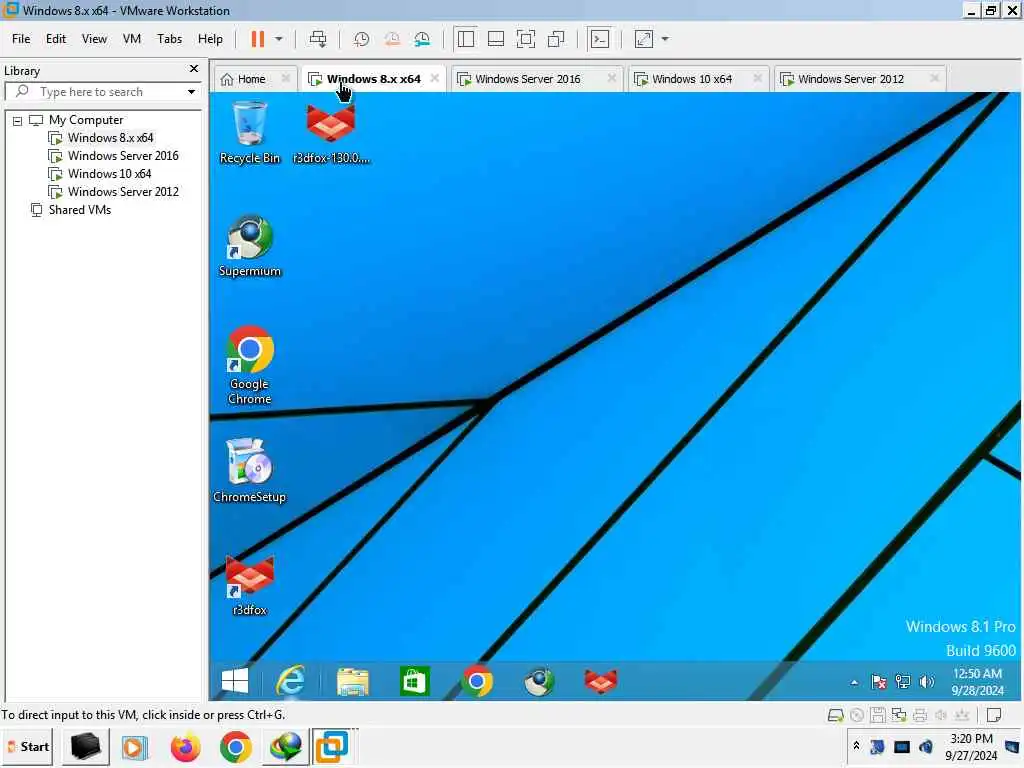Click the stretch guest display icon
This screenshot has height=768, width=1024.
(x=644, y=39)
